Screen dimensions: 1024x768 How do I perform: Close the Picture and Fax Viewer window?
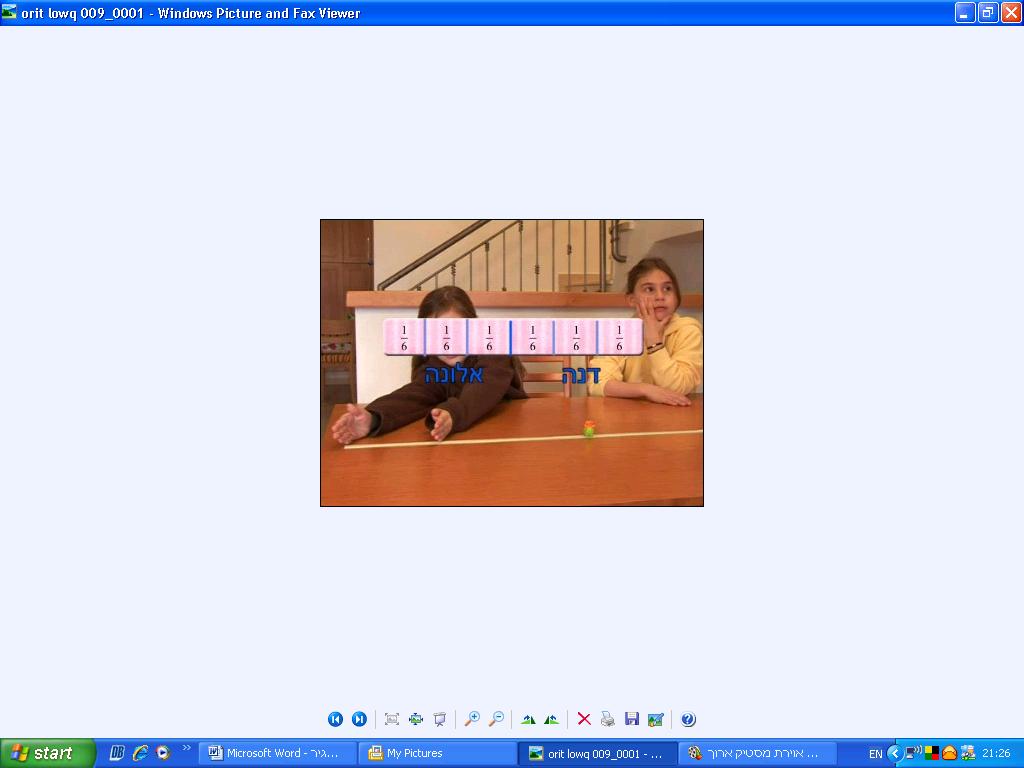click(x=1011, y=12)
